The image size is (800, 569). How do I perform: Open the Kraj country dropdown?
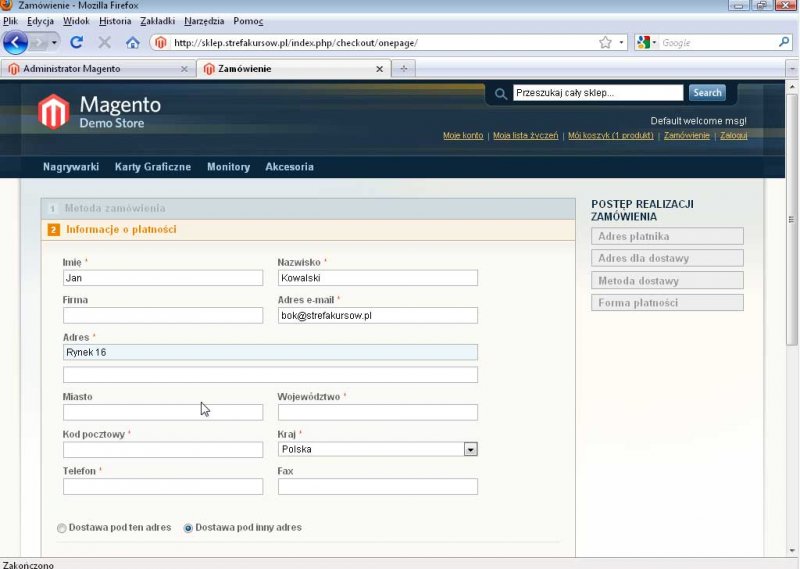(x=470, y=450)
